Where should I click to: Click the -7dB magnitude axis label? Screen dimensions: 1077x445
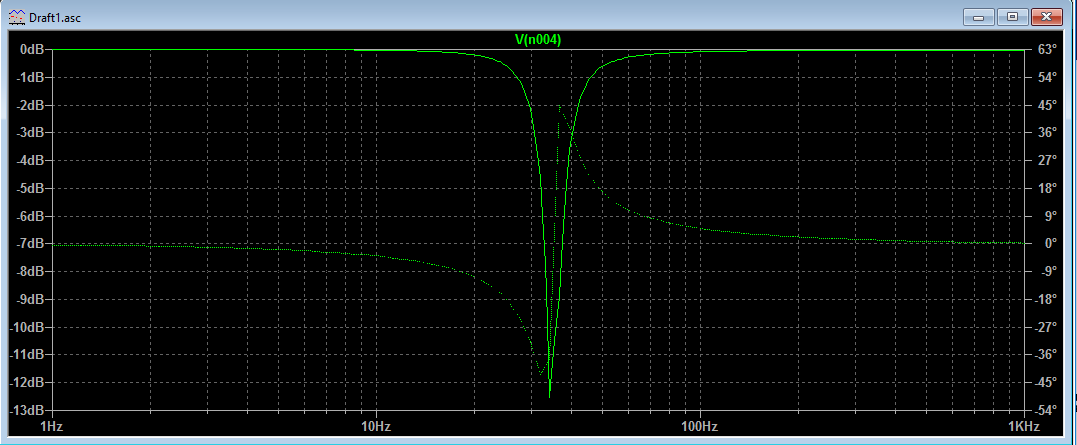(29, 244)
